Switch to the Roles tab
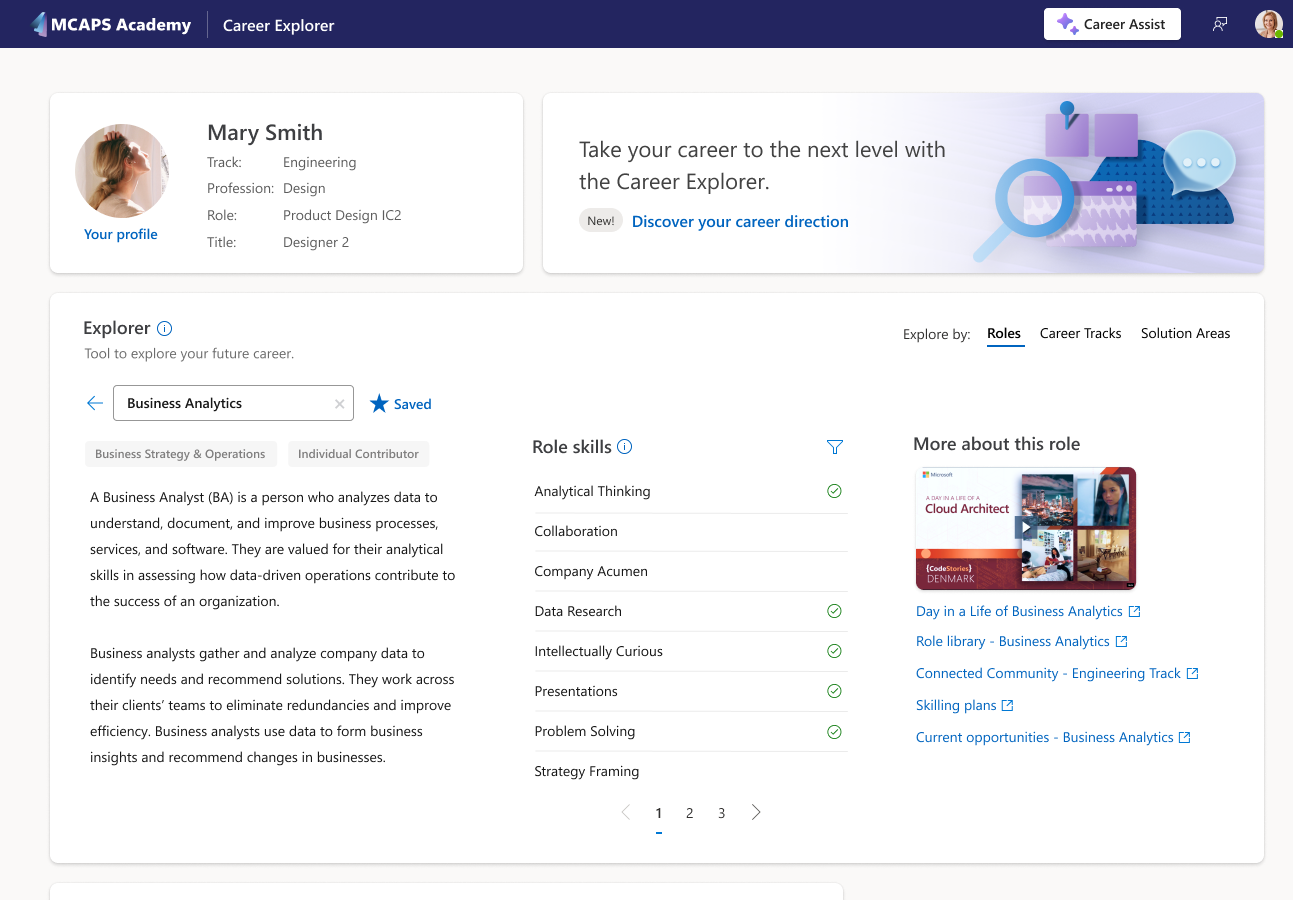Image resolution: width=1293 pixels, height=900 pixels. click(1004, 333)
